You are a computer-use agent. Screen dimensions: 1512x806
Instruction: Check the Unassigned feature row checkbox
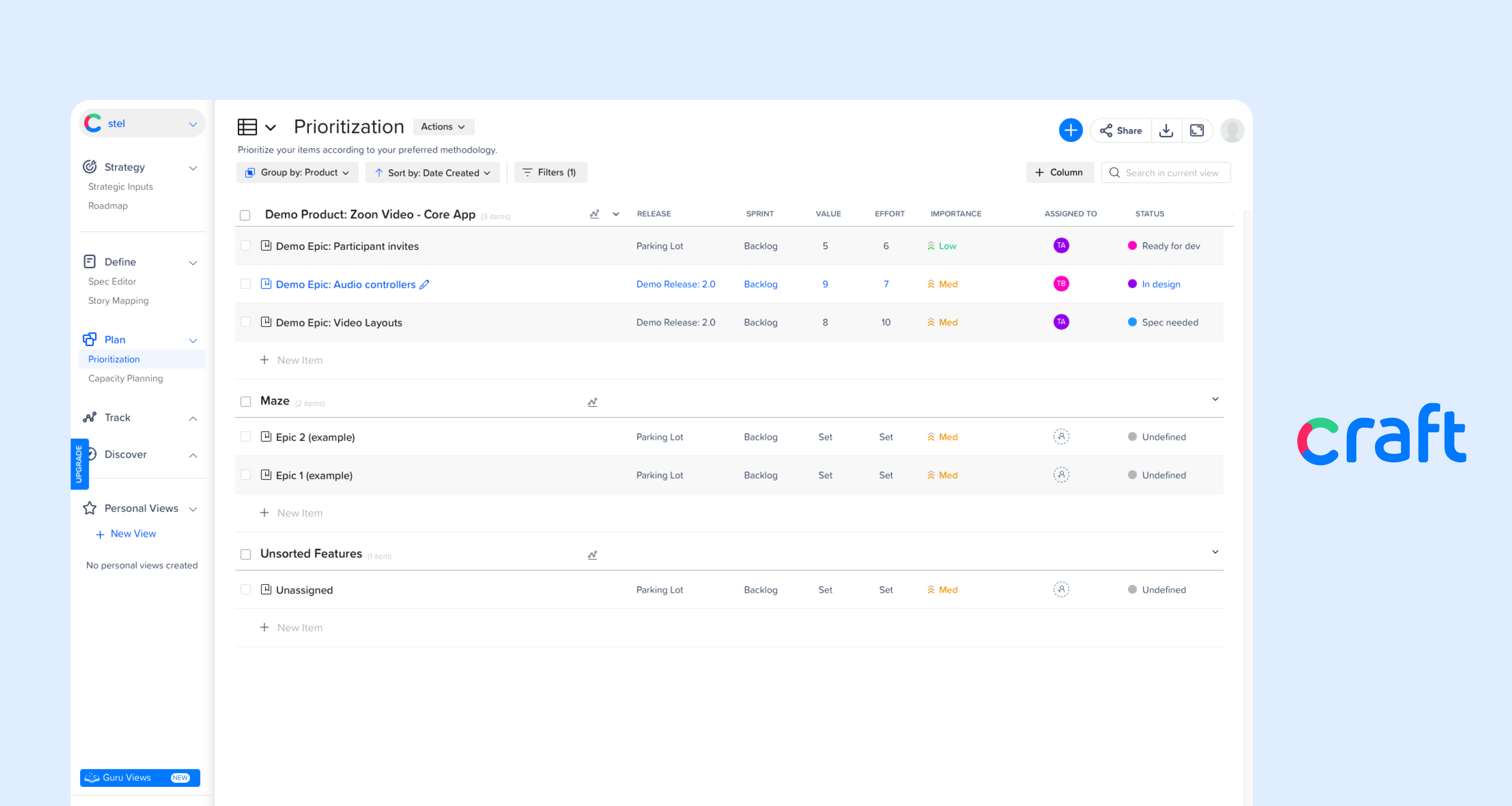point(245,589)
